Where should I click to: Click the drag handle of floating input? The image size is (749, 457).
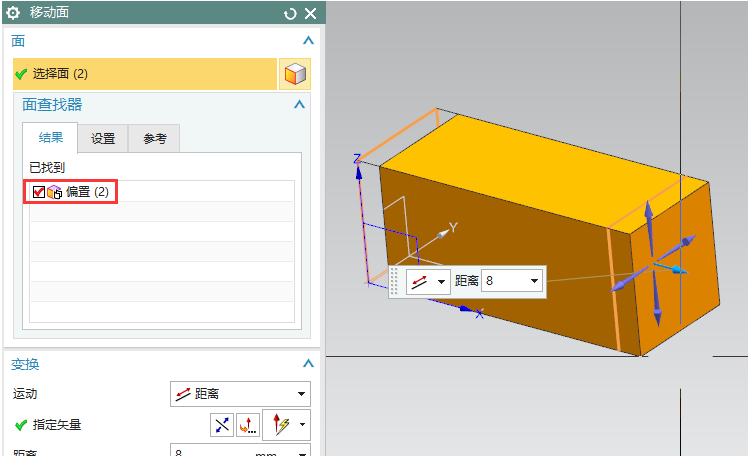pyautogui.click(x=395, y=282)
